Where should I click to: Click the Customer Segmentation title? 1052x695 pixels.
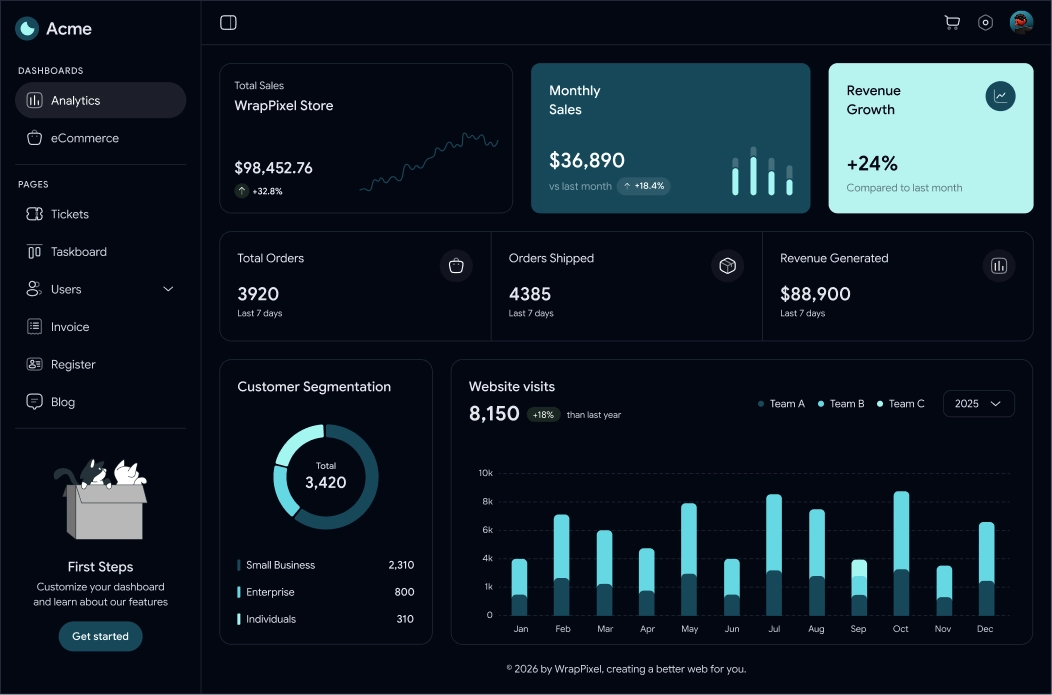(314, 387)
